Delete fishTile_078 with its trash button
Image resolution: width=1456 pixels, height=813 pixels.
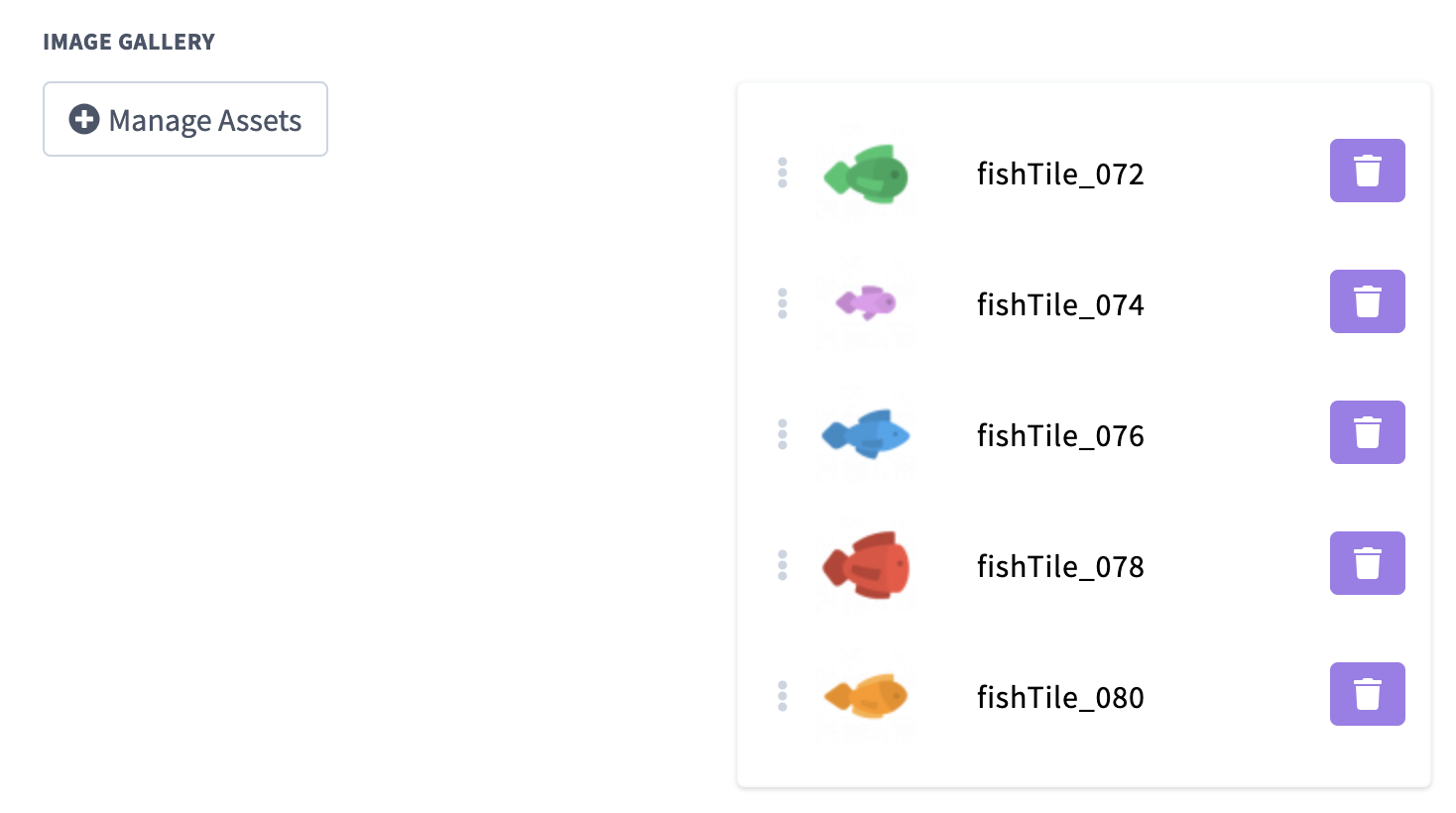[x=1367, y=563]
